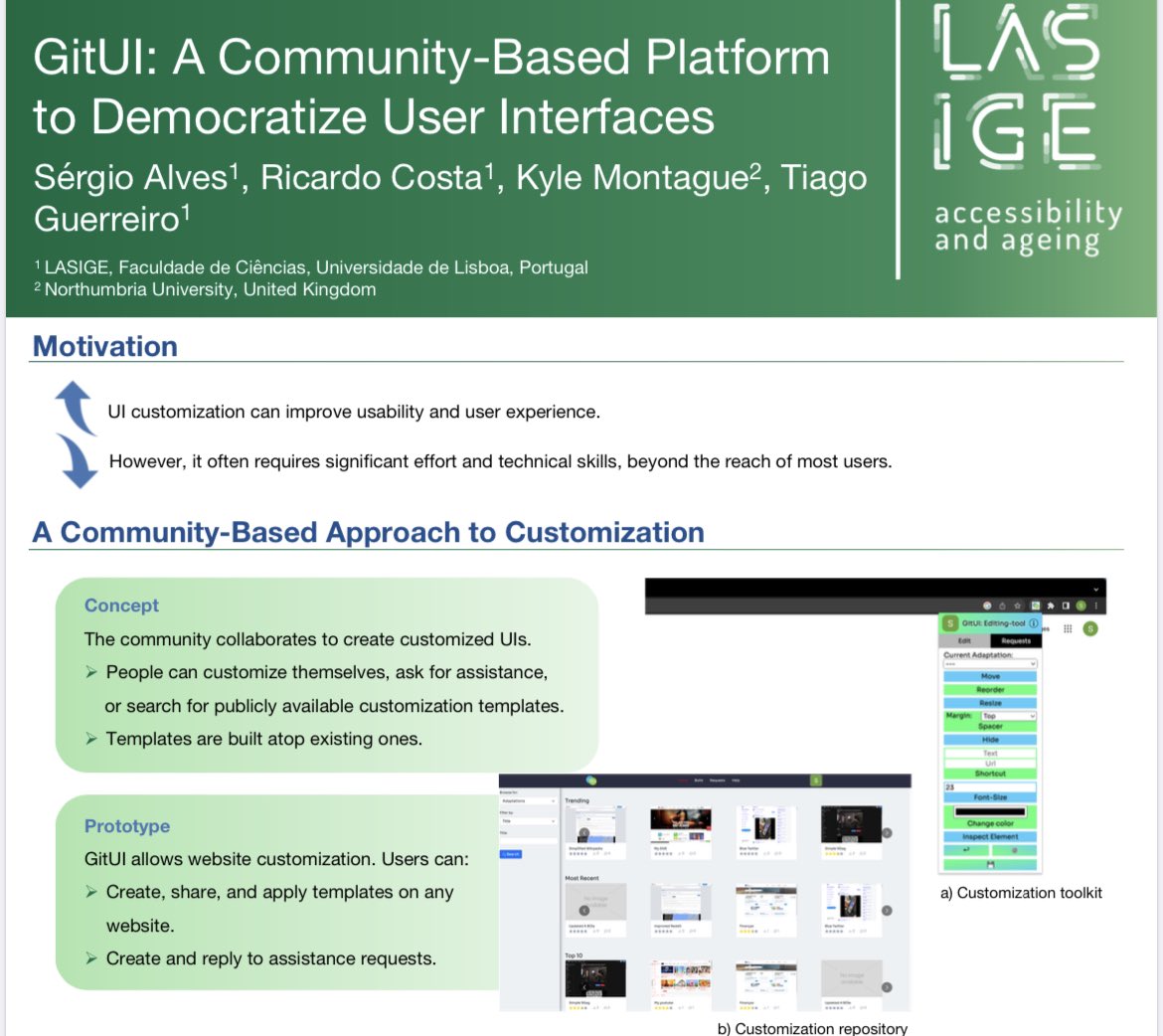
Task: Open first Trending thumbnail, Simplified Wikipedia
Action: [595, 824]
